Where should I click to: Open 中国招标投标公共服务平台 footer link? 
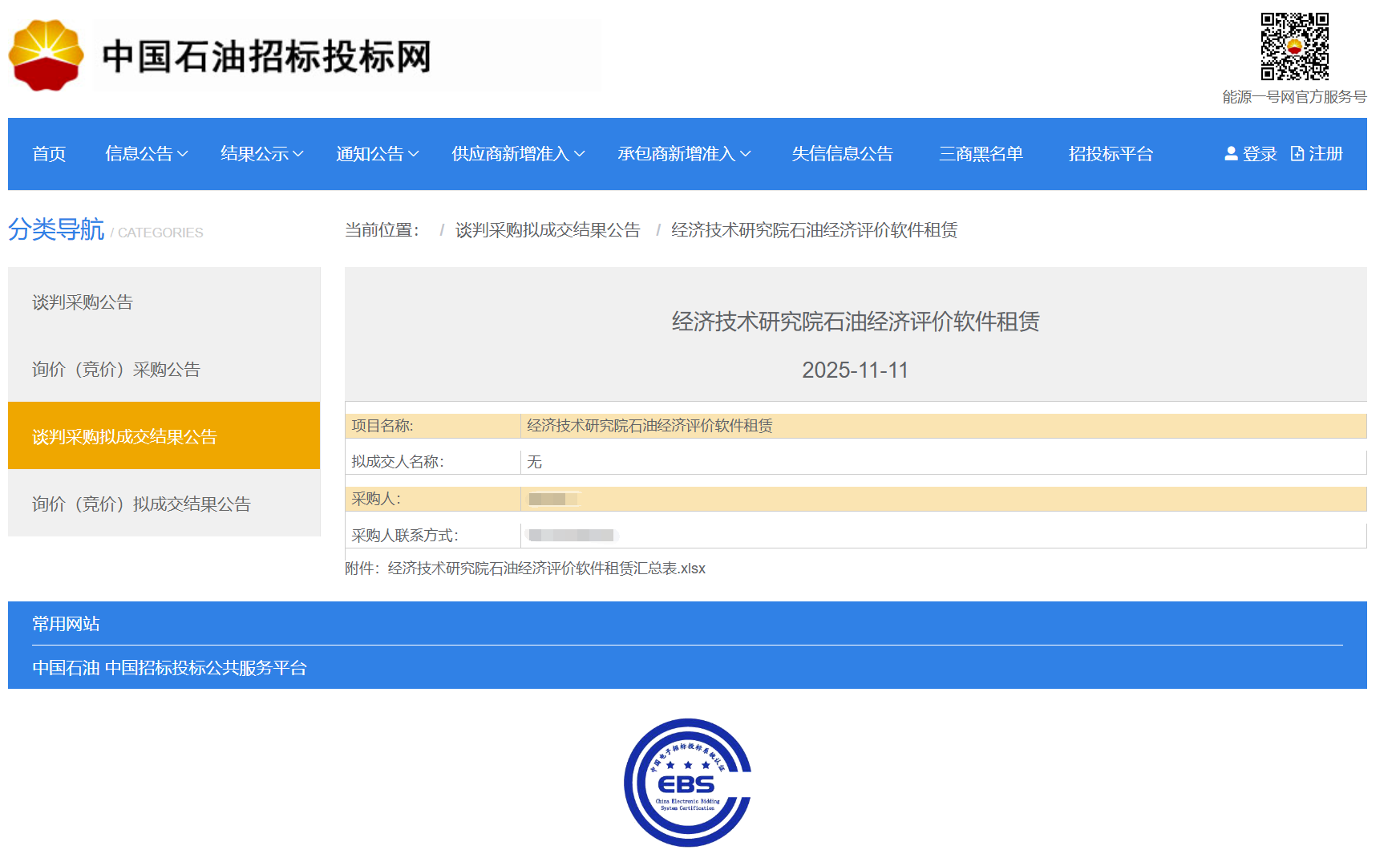point(206,668)
